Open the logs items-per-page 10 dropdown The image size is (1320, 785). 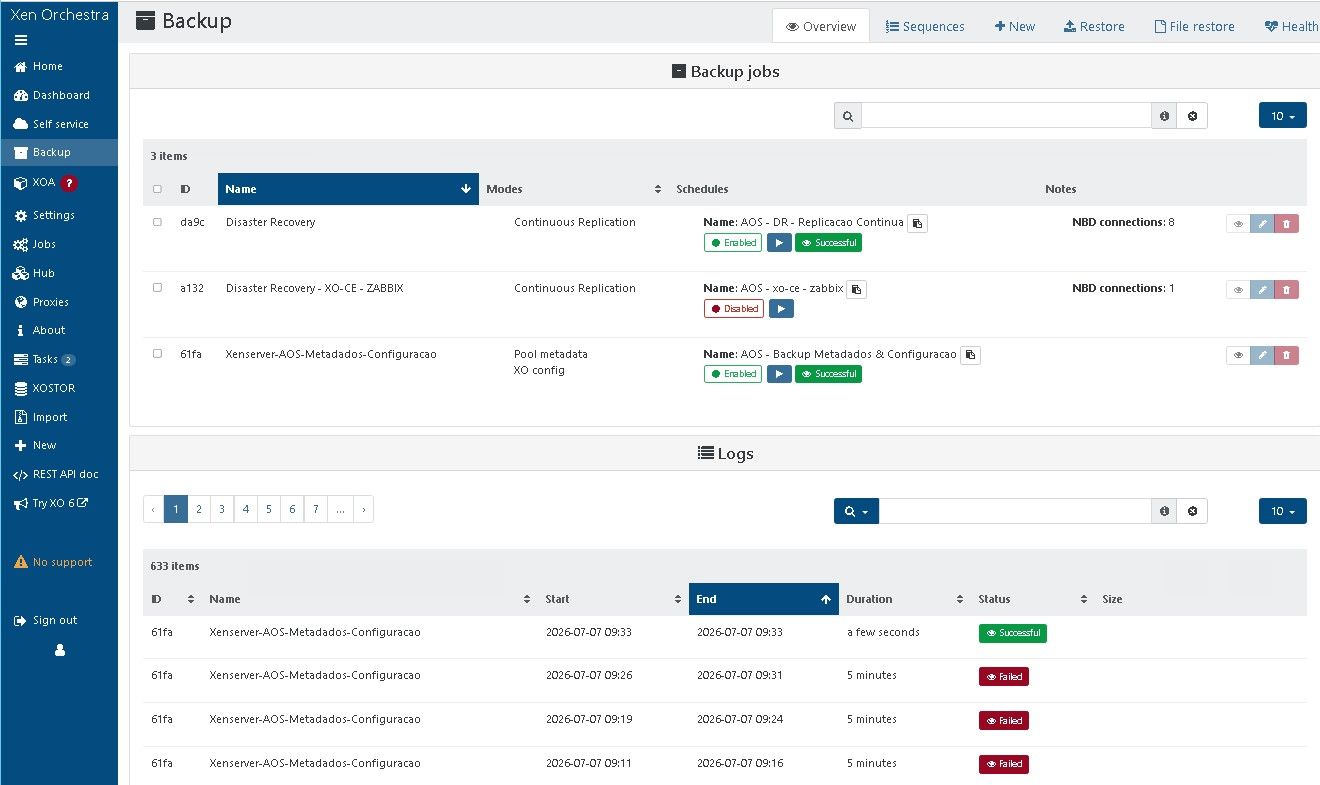point(1282,511)
